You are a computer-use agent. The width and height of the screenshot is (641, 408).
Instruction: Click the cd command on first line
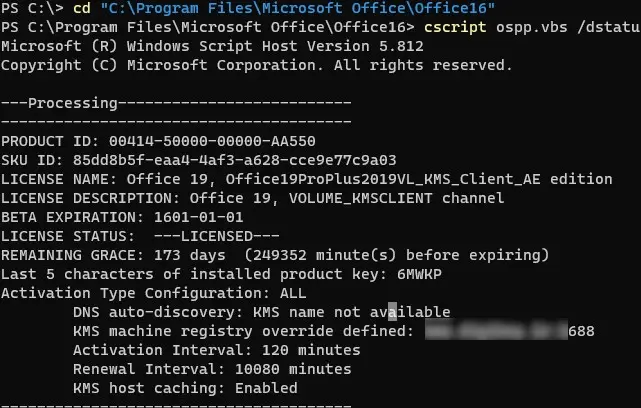pyautogui.click(x=82, y=8)
